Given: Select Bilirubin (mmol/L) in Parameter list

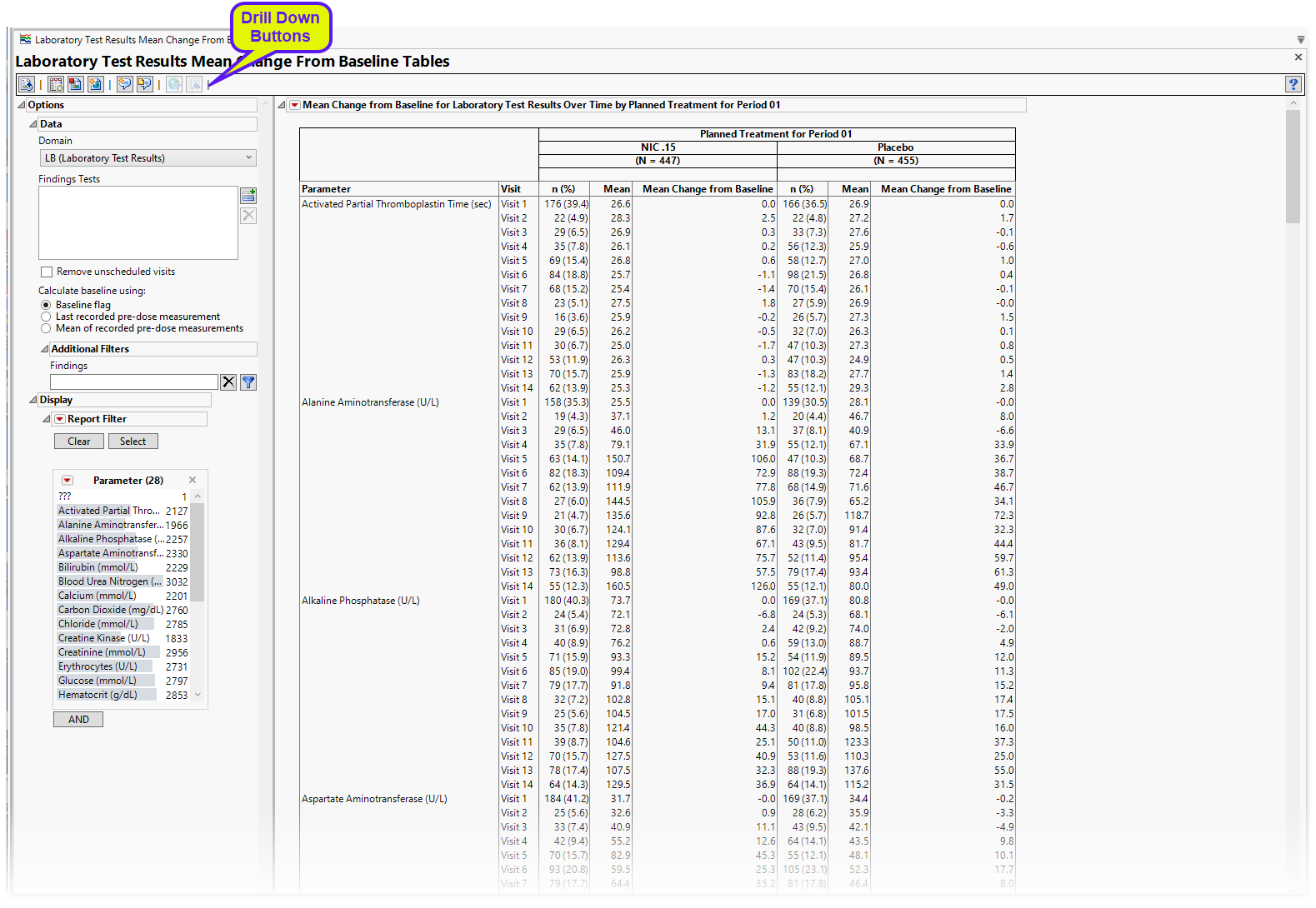Looking at the screenshot, I should tap(98, 567).
